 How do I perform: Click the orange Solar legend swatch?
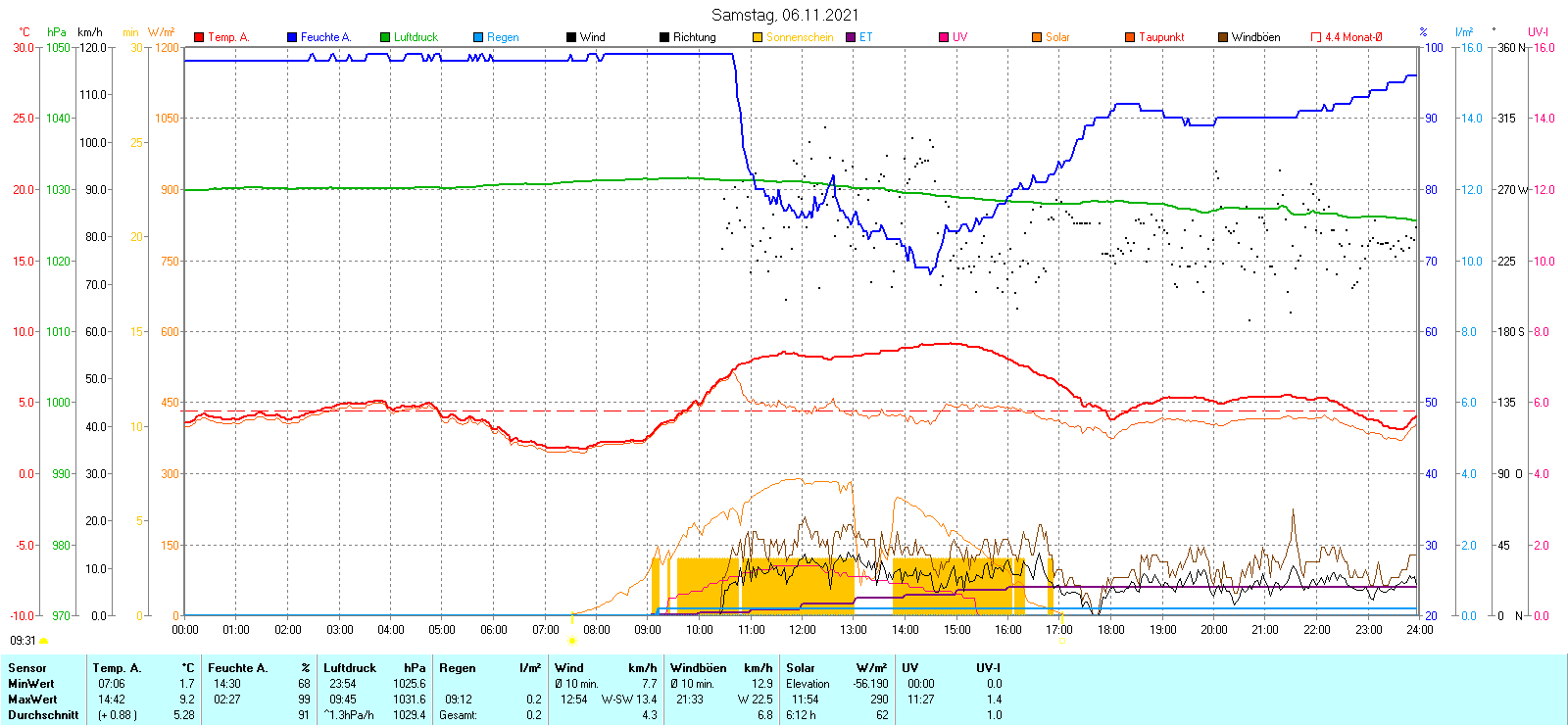click(x=1037, y=37)
